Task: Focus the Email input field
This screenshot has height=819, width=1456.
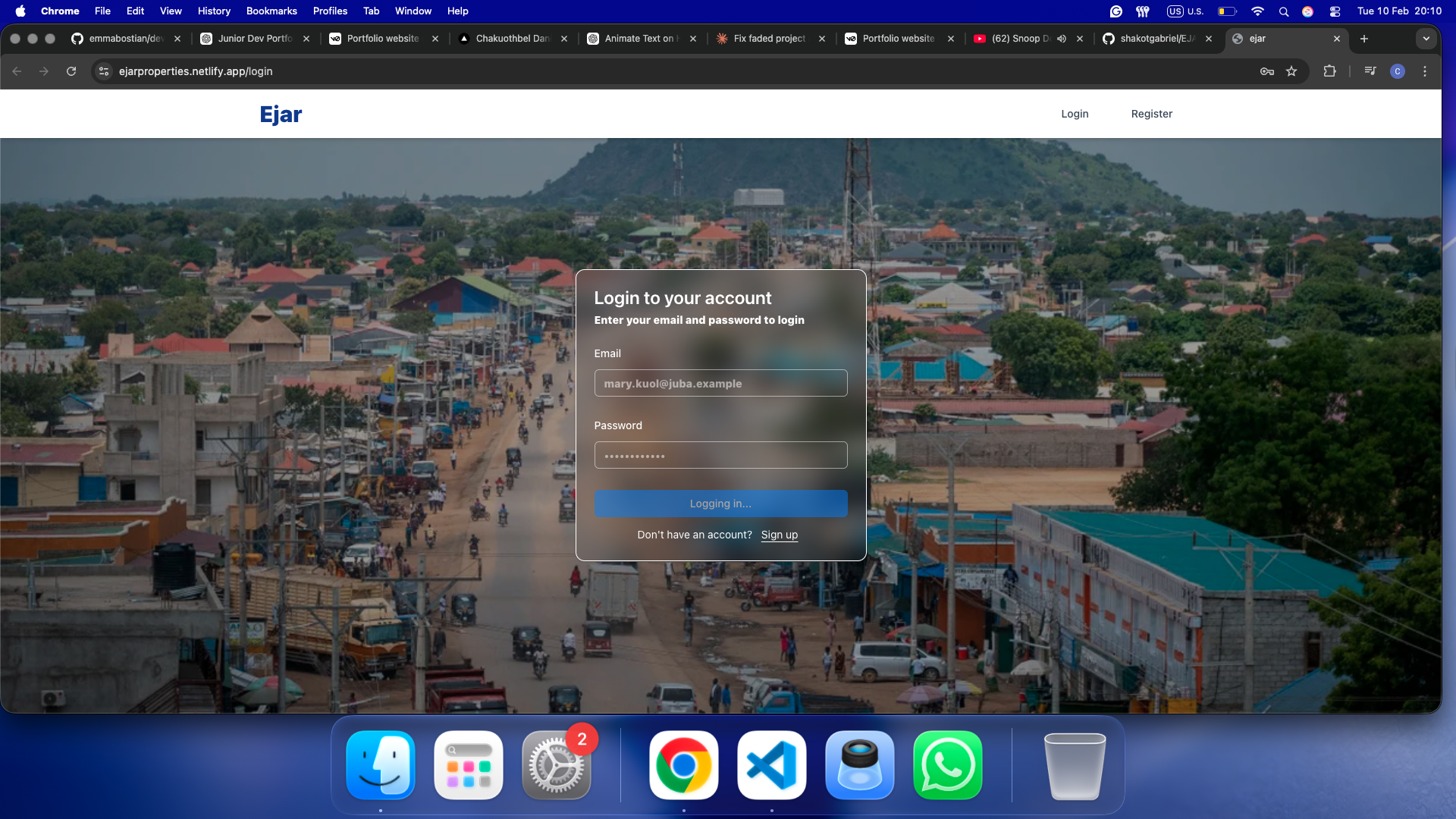Action: (x=720, y=384)
